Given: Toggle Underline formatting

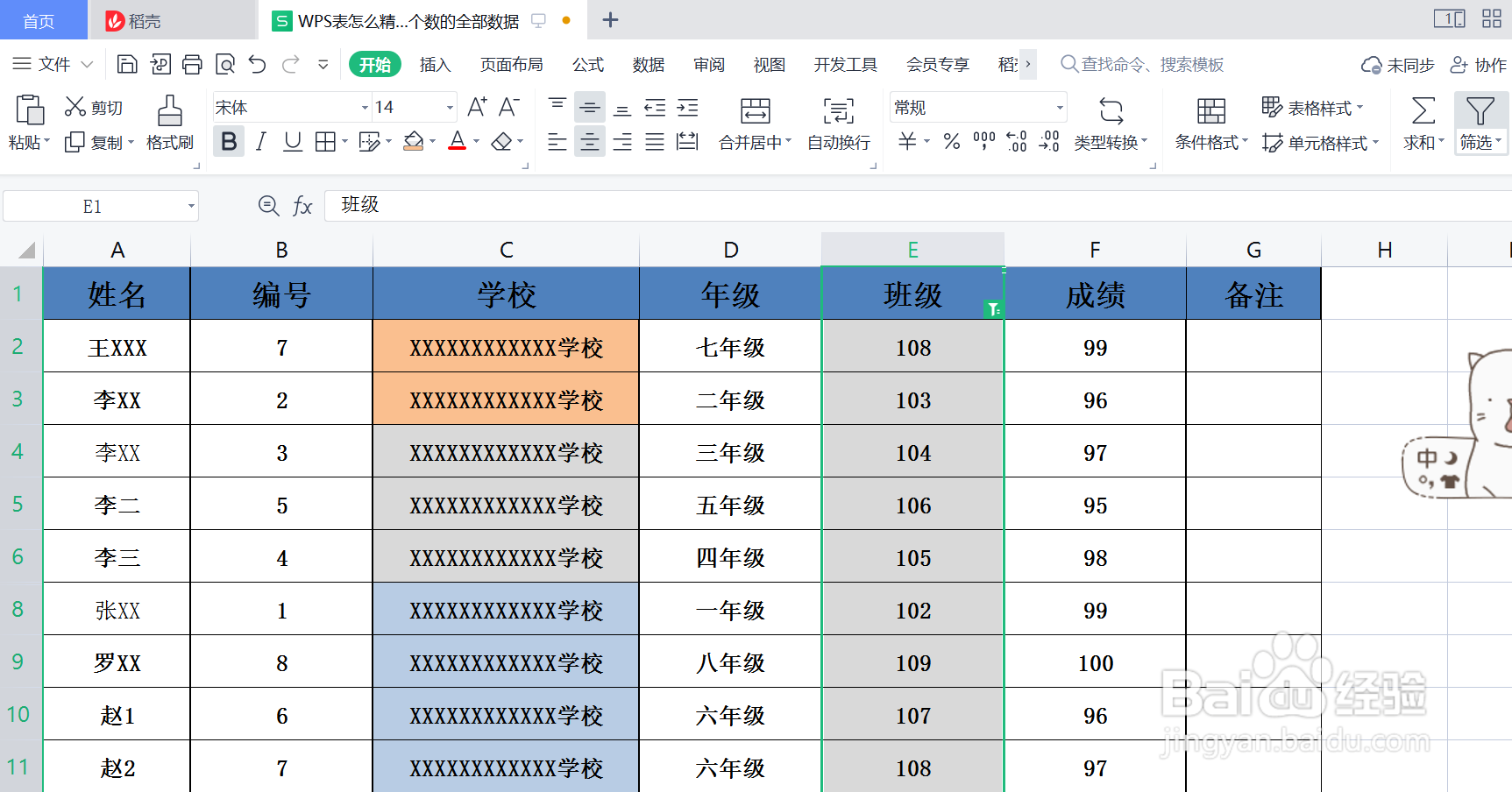Looking at the screenshot, I should pos(293,142).
